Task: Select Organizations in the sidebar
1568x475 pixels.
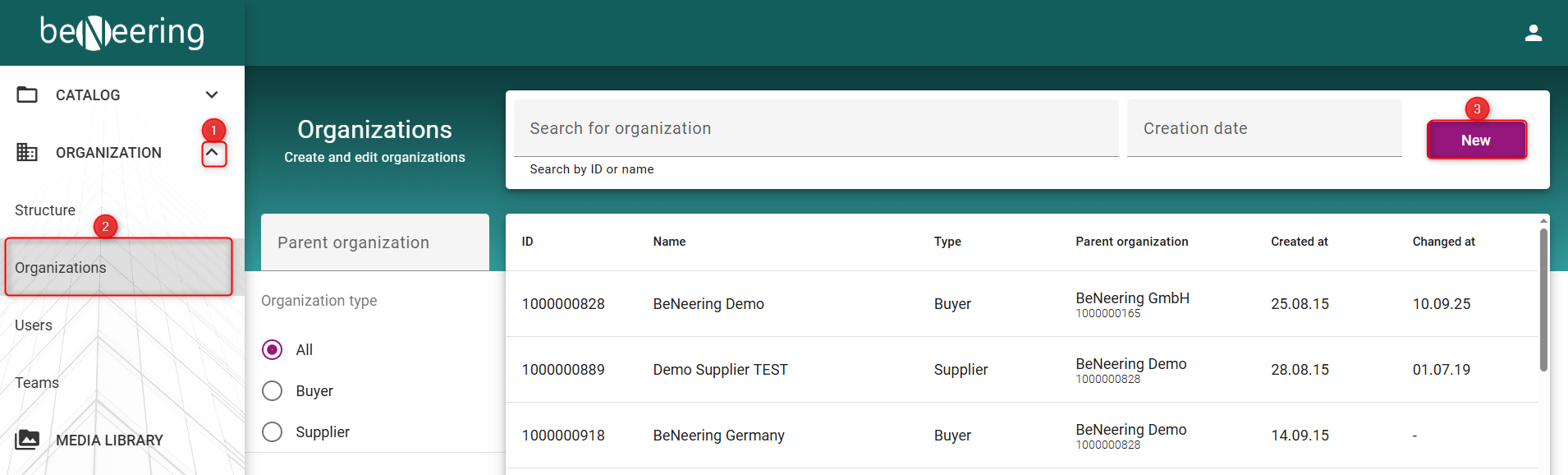Action: click(x=61, y=268)
